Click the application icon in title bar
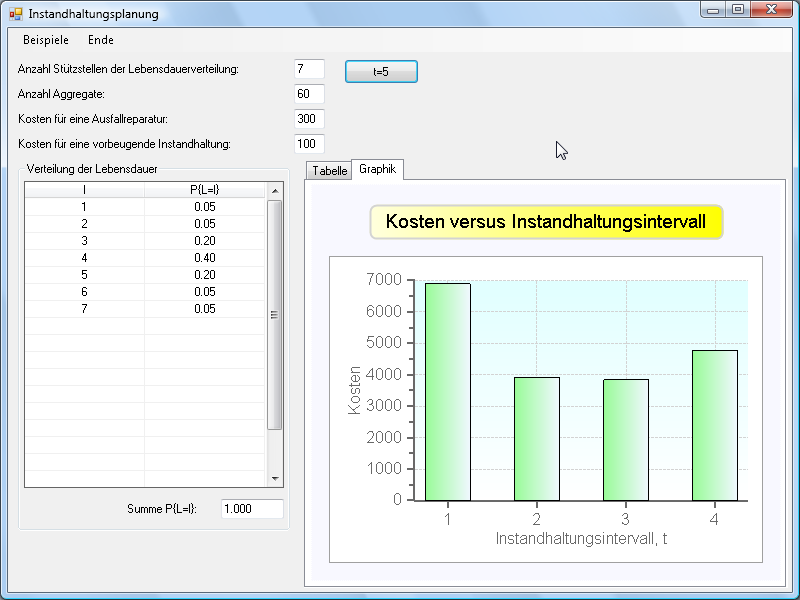This screenshot has height=600, width=800. click(x=15, y=14)
